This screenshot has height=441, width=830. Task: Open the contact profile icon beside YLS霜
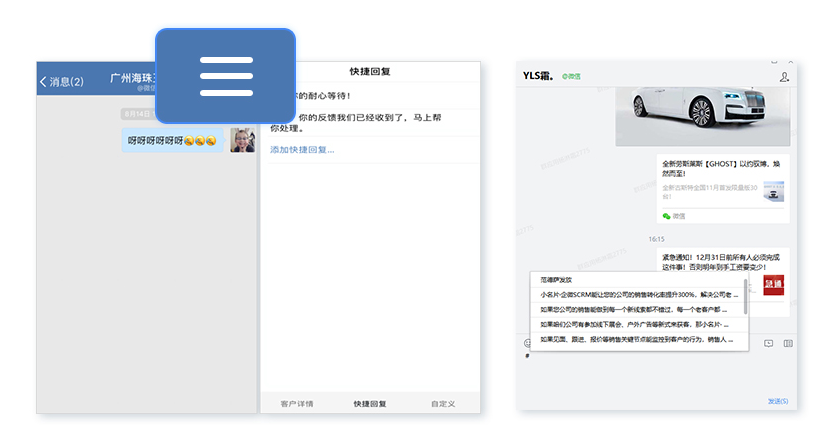784,77
